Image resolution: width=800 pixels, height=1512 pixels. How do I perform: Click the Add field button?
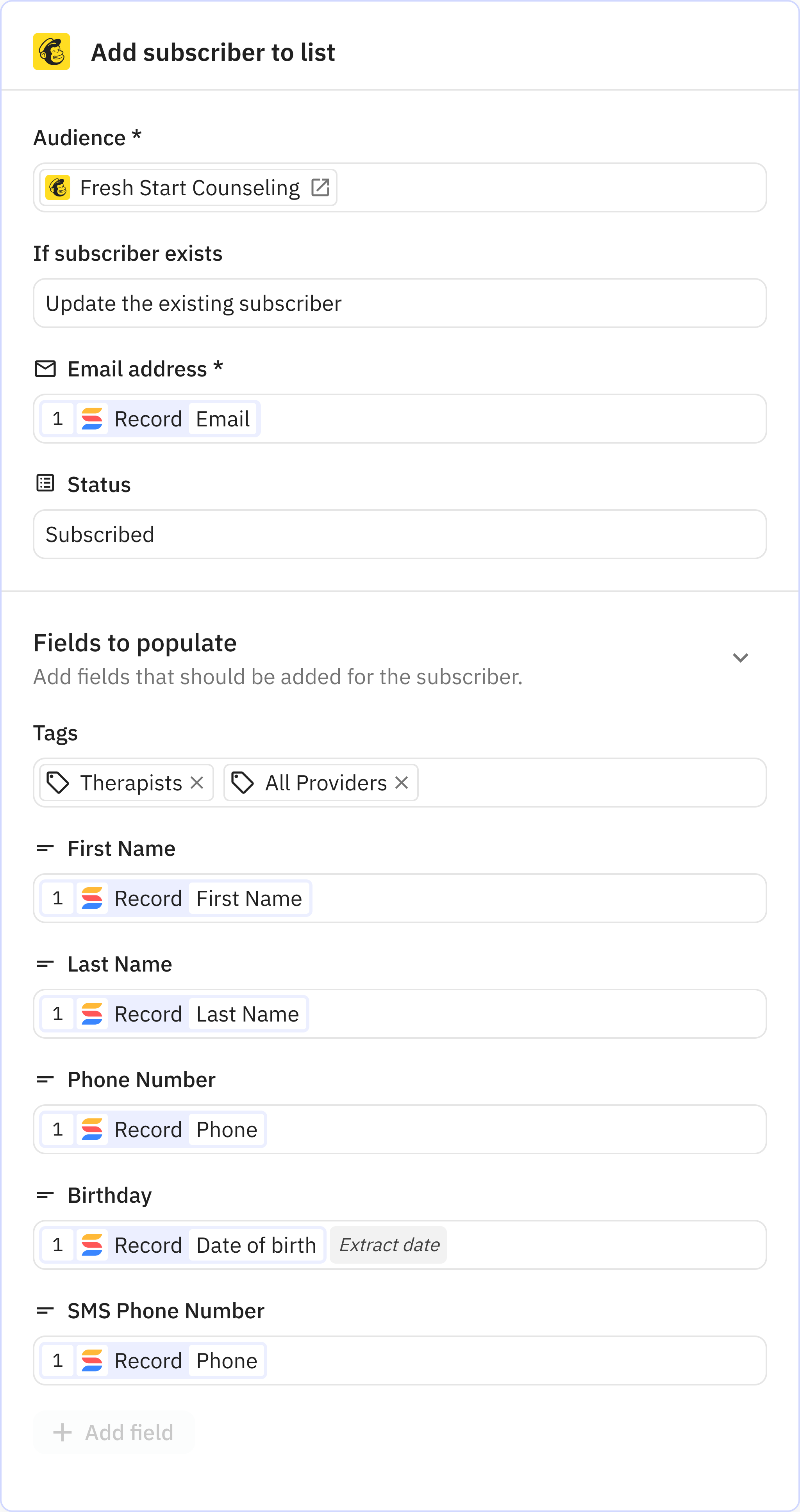coord(114,1433)
